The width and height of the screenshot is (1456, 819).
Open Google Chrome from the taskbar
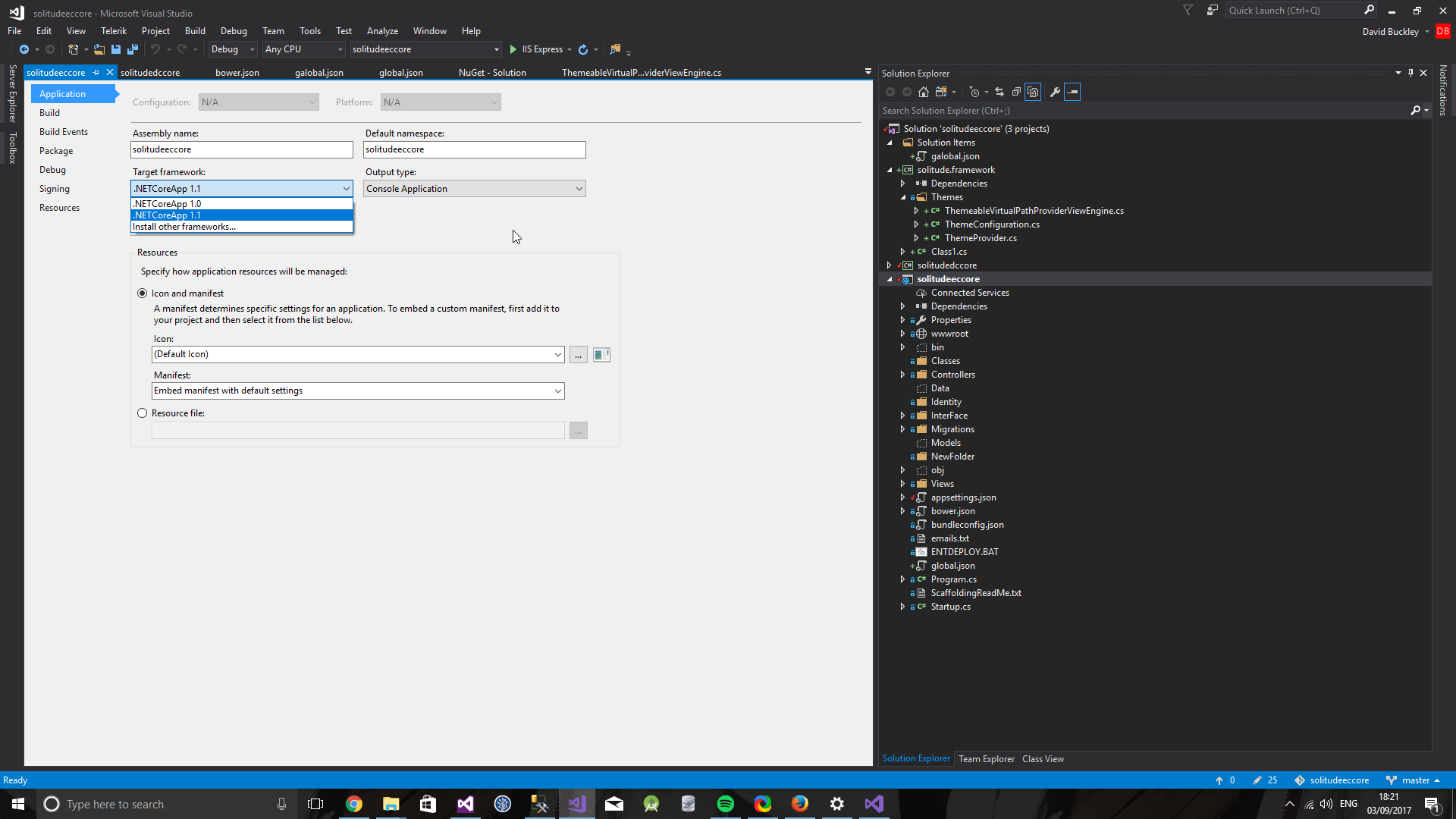(x=354, y=804)
